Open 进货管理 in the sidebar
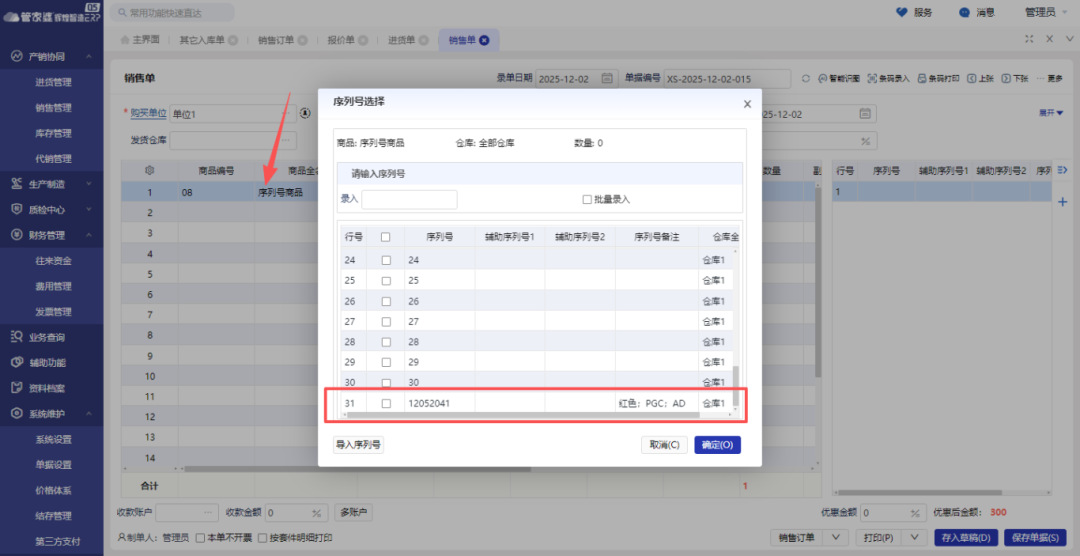This screenshot has height=556, width=1080. 53,82
